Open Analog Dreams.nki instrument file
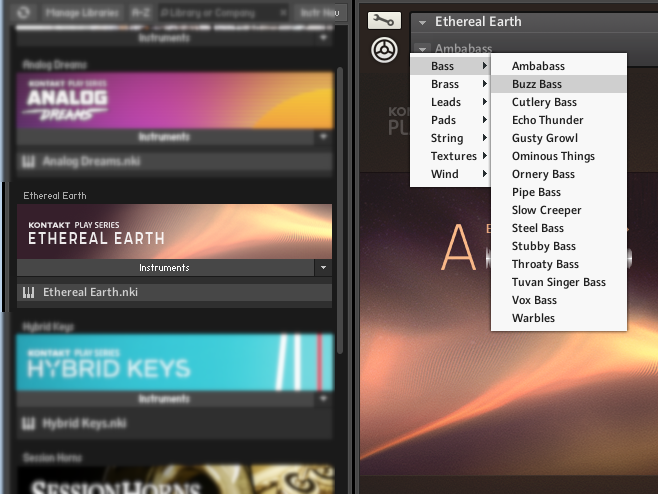The image size is (658, 494). click(x=175, y=162)
